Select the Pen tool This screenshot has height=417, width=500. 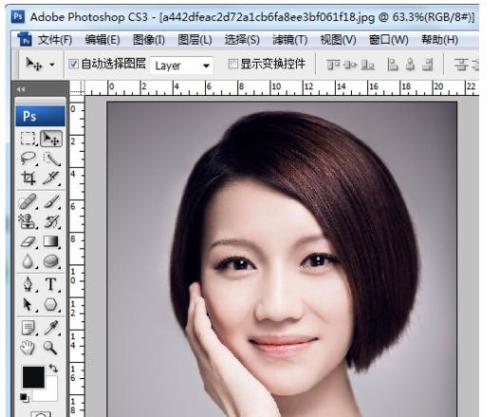tap(28, 285)
